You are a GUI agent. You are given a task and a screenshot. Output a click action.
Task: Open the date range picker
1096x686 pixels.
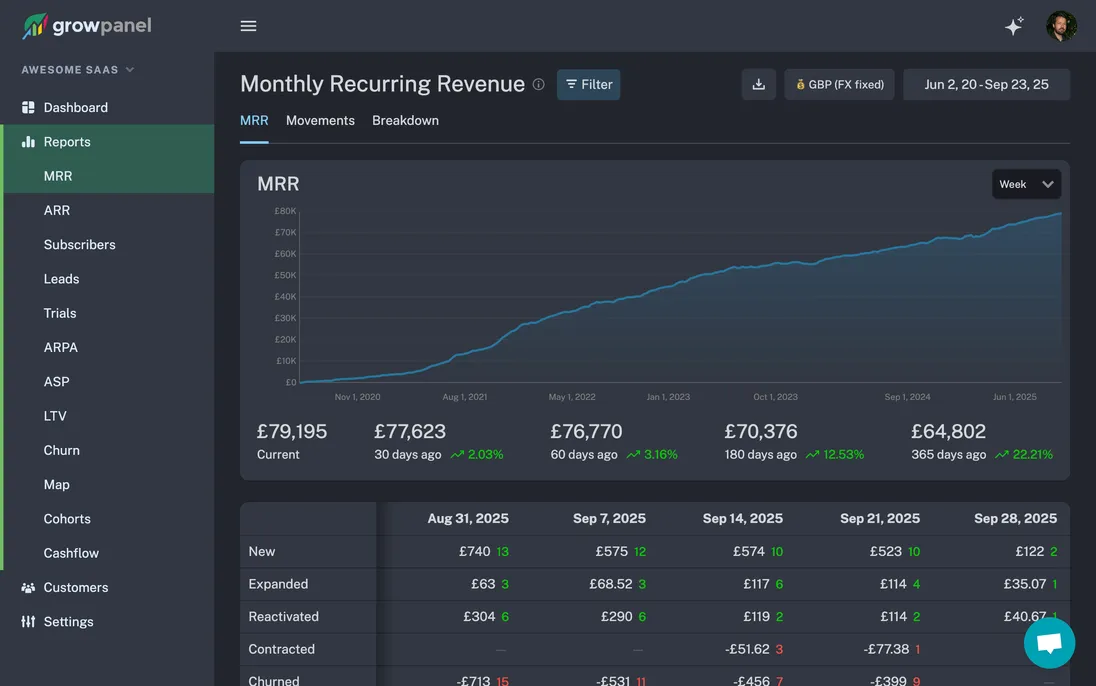coord(986,85)
